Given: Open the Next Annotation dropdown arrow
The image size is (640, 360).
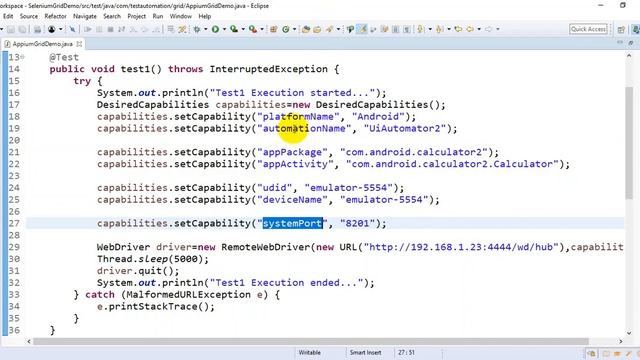Looking at the screenshot, I should pos(430,29).
